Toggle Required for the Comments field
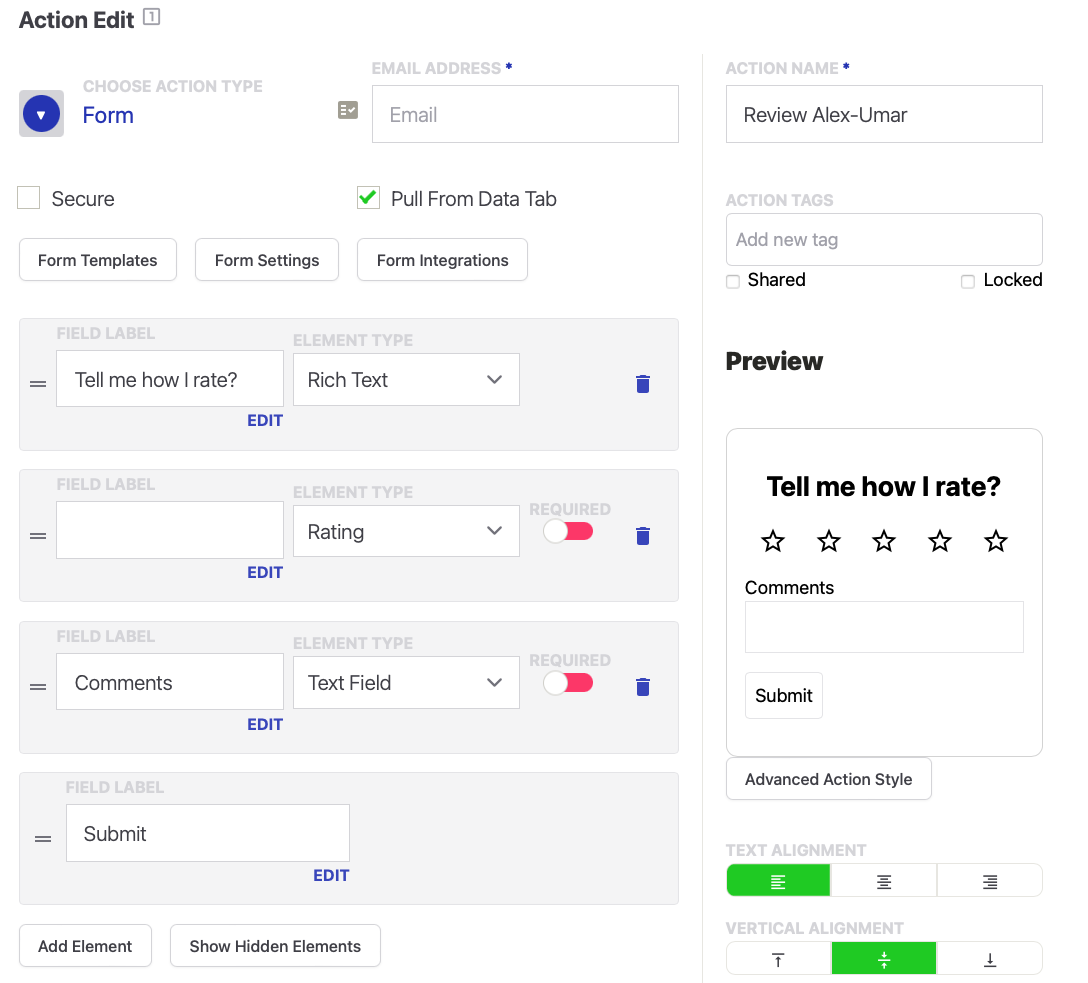This screenshot has height=983, width=1088. tap(568, 683)
